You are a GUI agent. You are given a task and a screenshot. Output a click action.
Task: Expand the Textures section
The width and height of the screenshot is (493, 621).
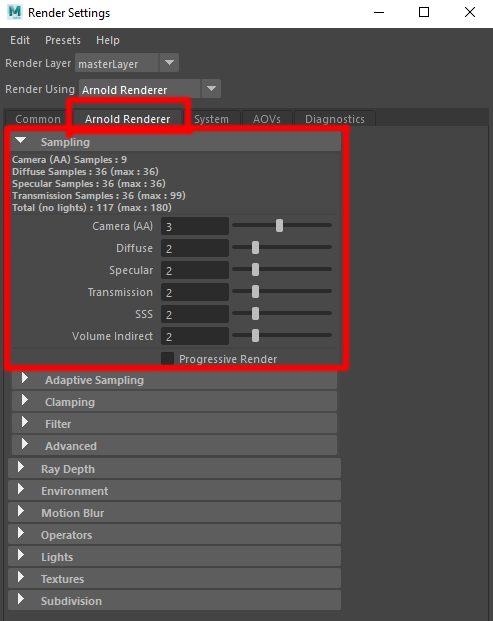(21, 577)
